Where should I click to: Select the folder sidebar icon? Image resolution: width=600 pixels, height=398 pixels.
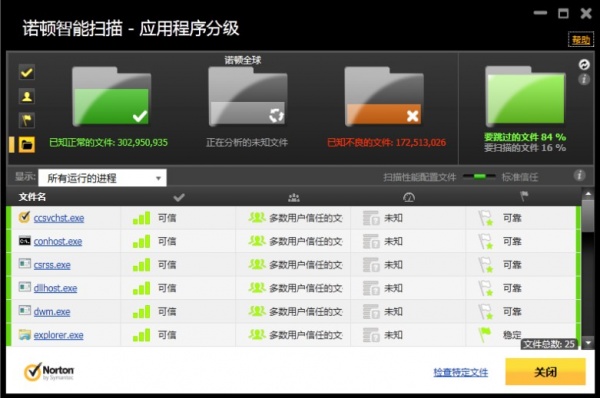pos(27,145)
